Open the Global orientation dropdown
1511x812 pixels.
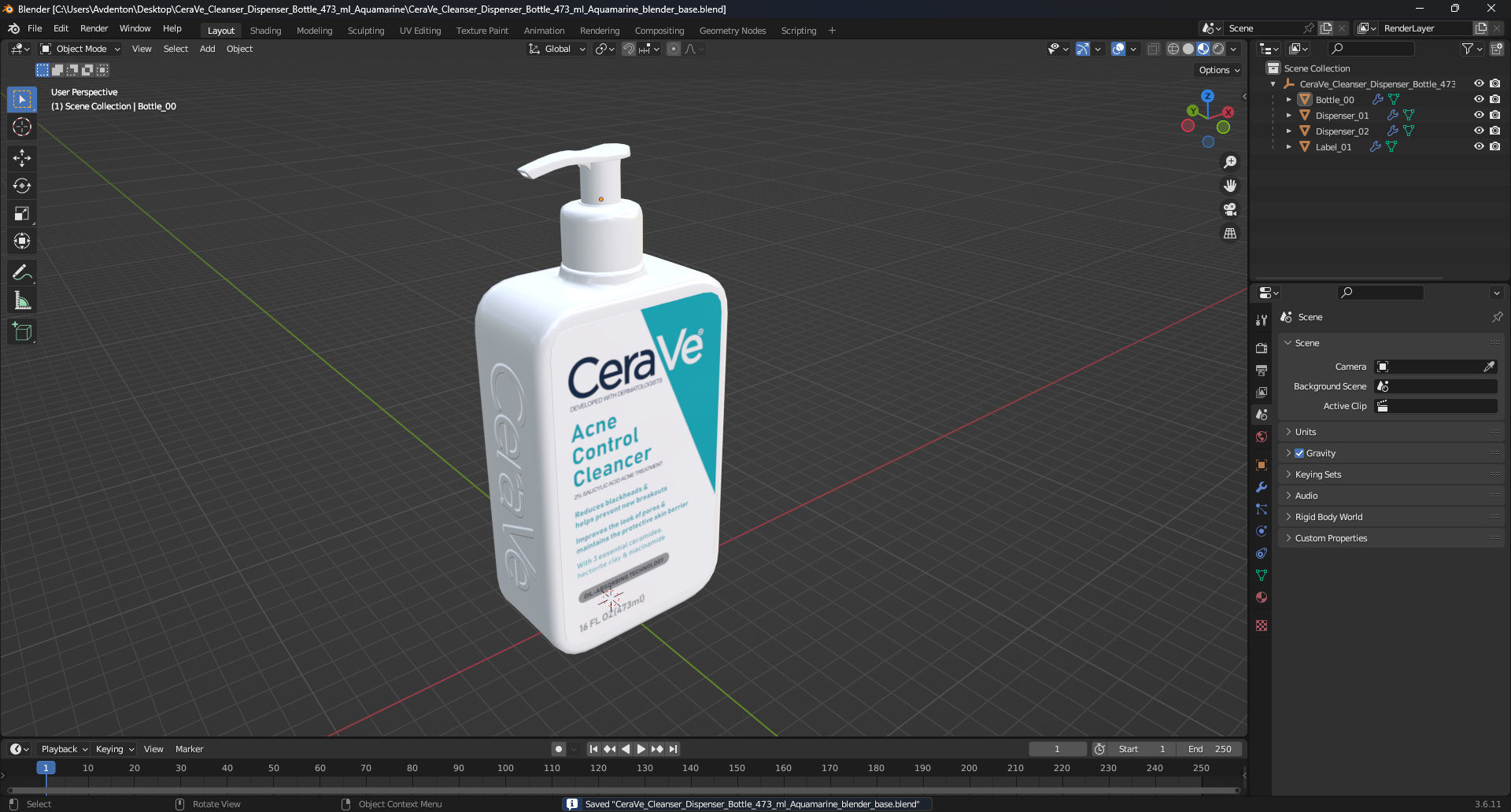point(556,49)
